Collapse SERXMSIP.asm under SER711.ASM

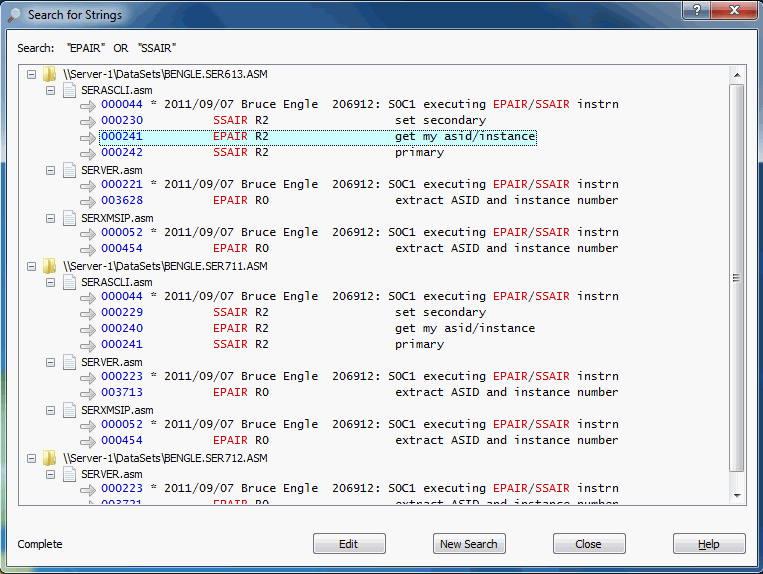(50, 411)
